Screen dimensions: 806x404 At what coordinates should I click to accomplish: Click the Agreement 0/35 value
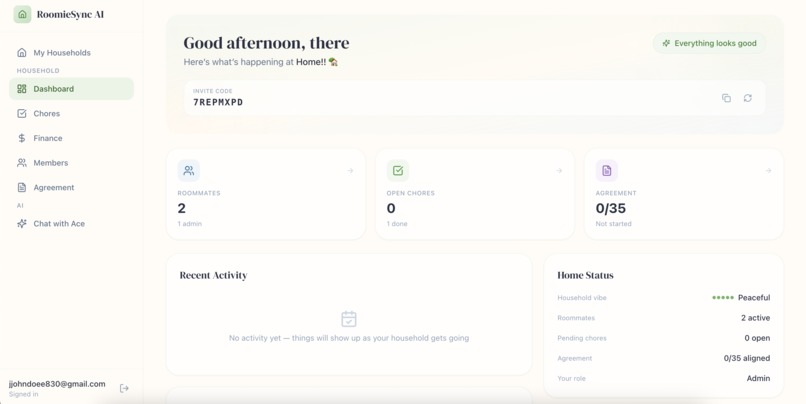[611, 208]
